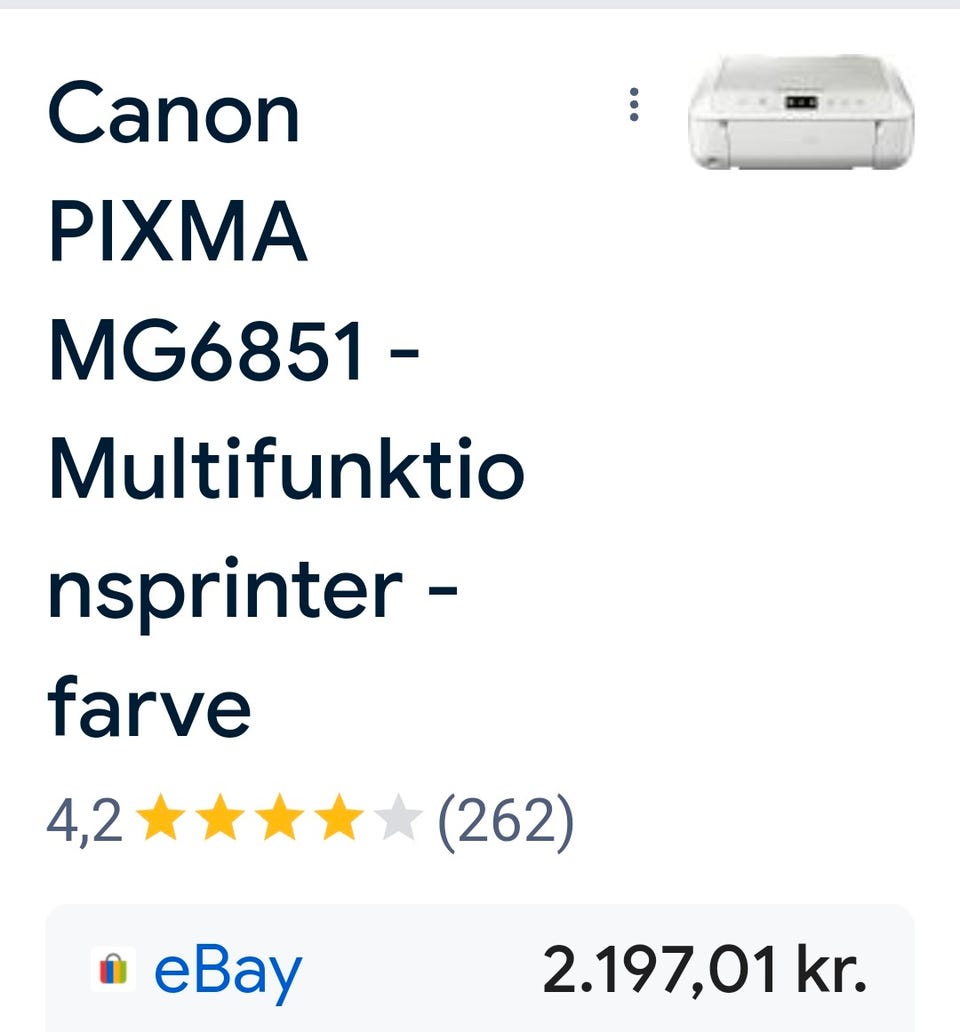Viewport: 960px width, 1032px height.
Task: Click the second yellow rating star
Action: pyautogui.click(x=219, y=821)
